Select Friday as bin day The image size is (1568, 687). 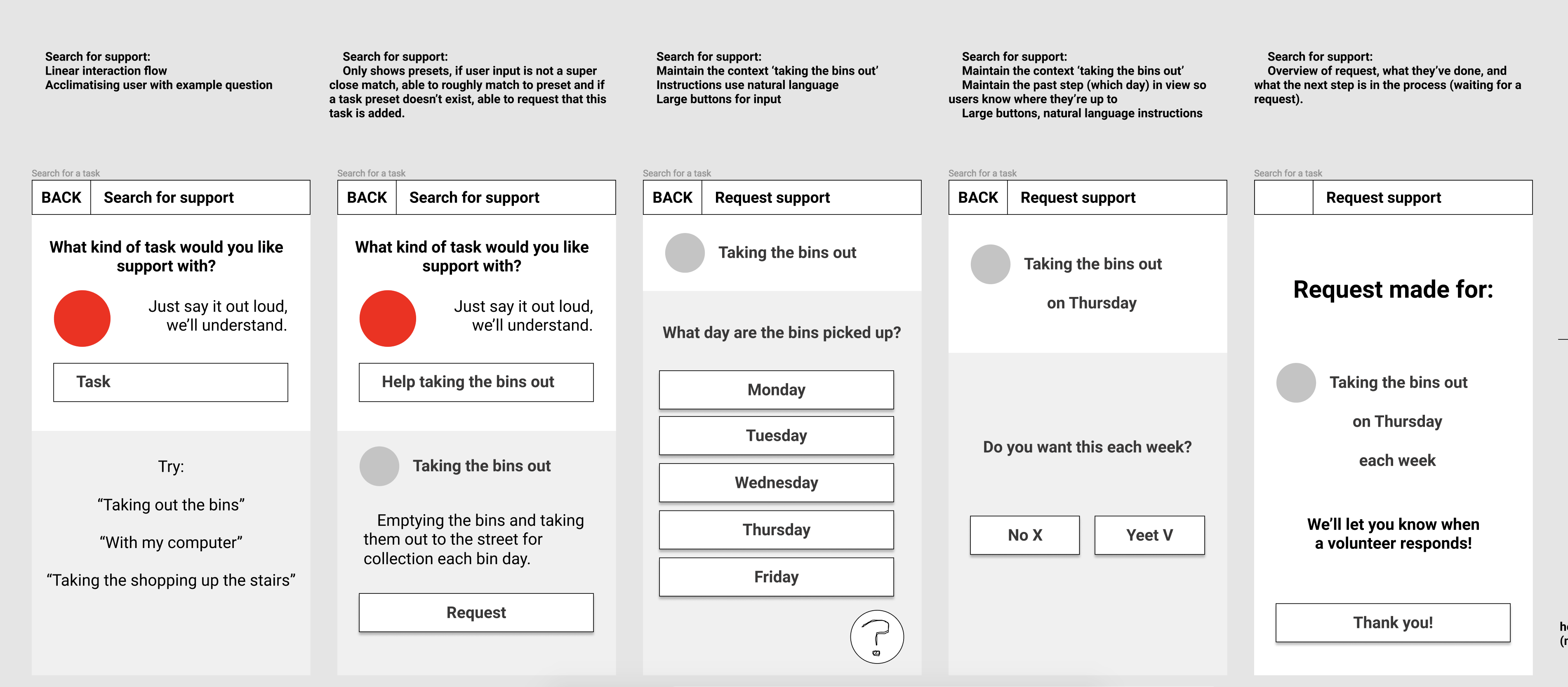pos(776,576)
